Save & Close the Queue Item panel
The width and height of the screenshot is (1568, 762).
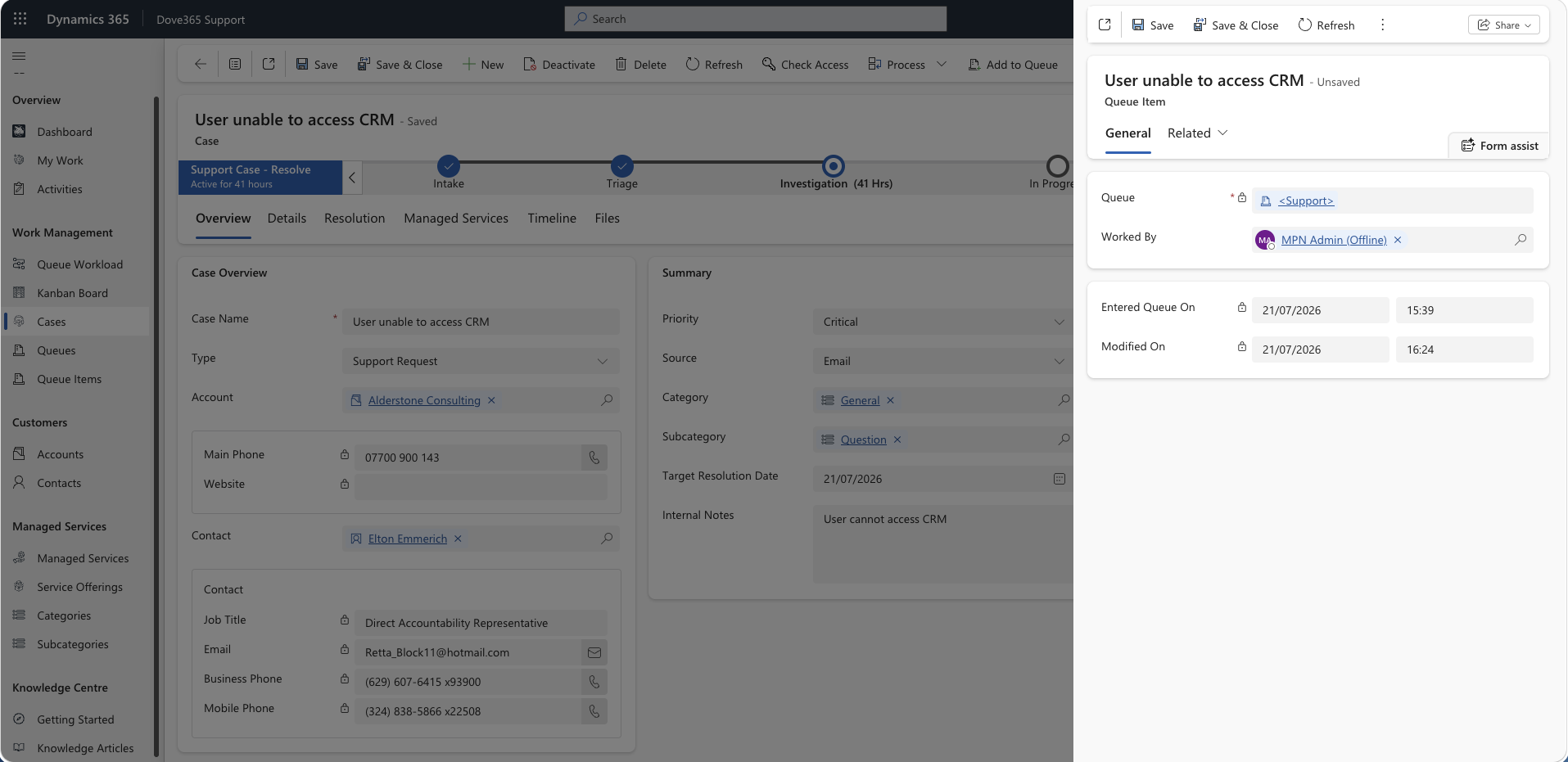pyautogui.click(x=1236, y=25)
